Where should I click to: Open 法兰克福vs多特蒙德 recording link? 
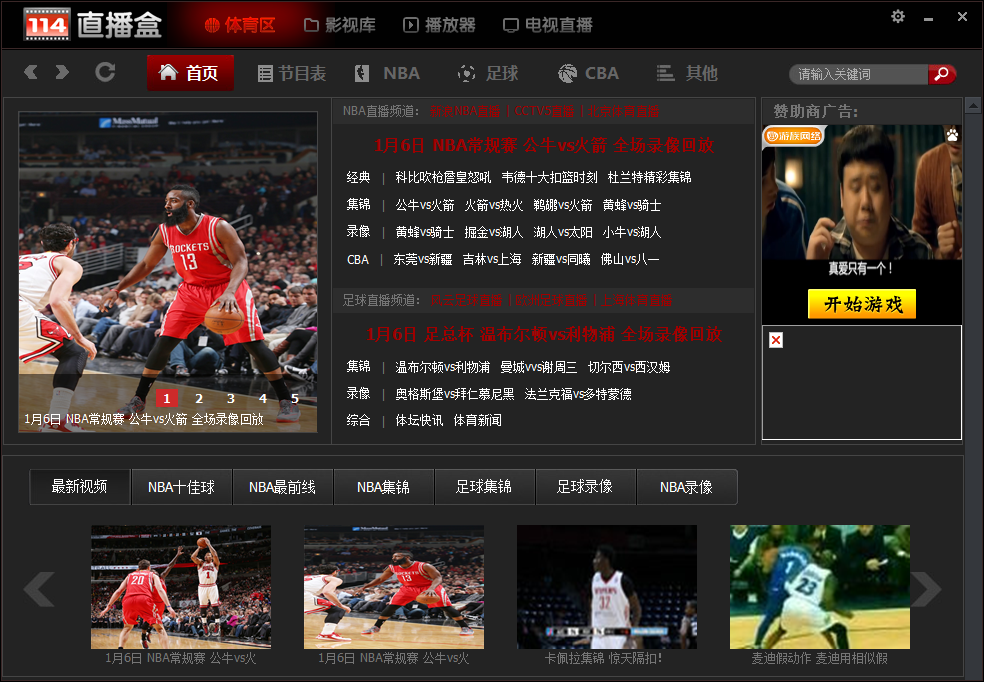click(578, 394)
